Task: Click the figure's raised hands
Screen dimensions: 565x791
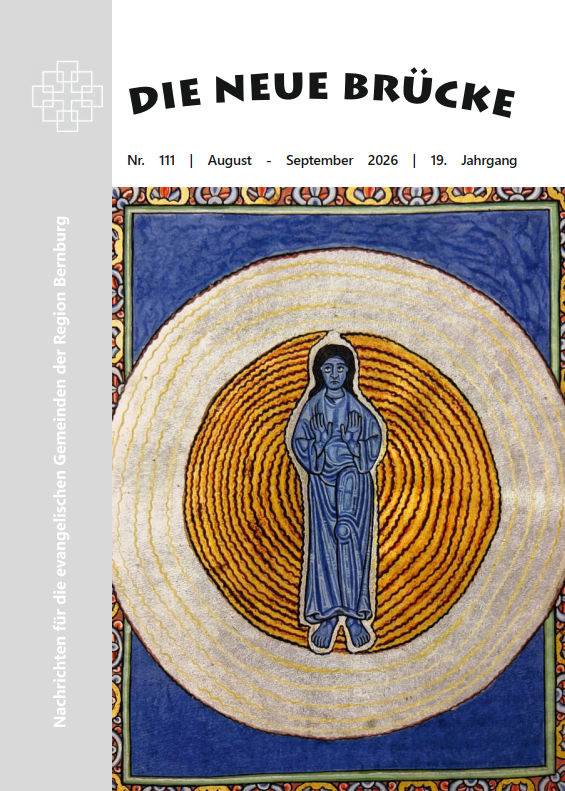Action: point(336,427)
